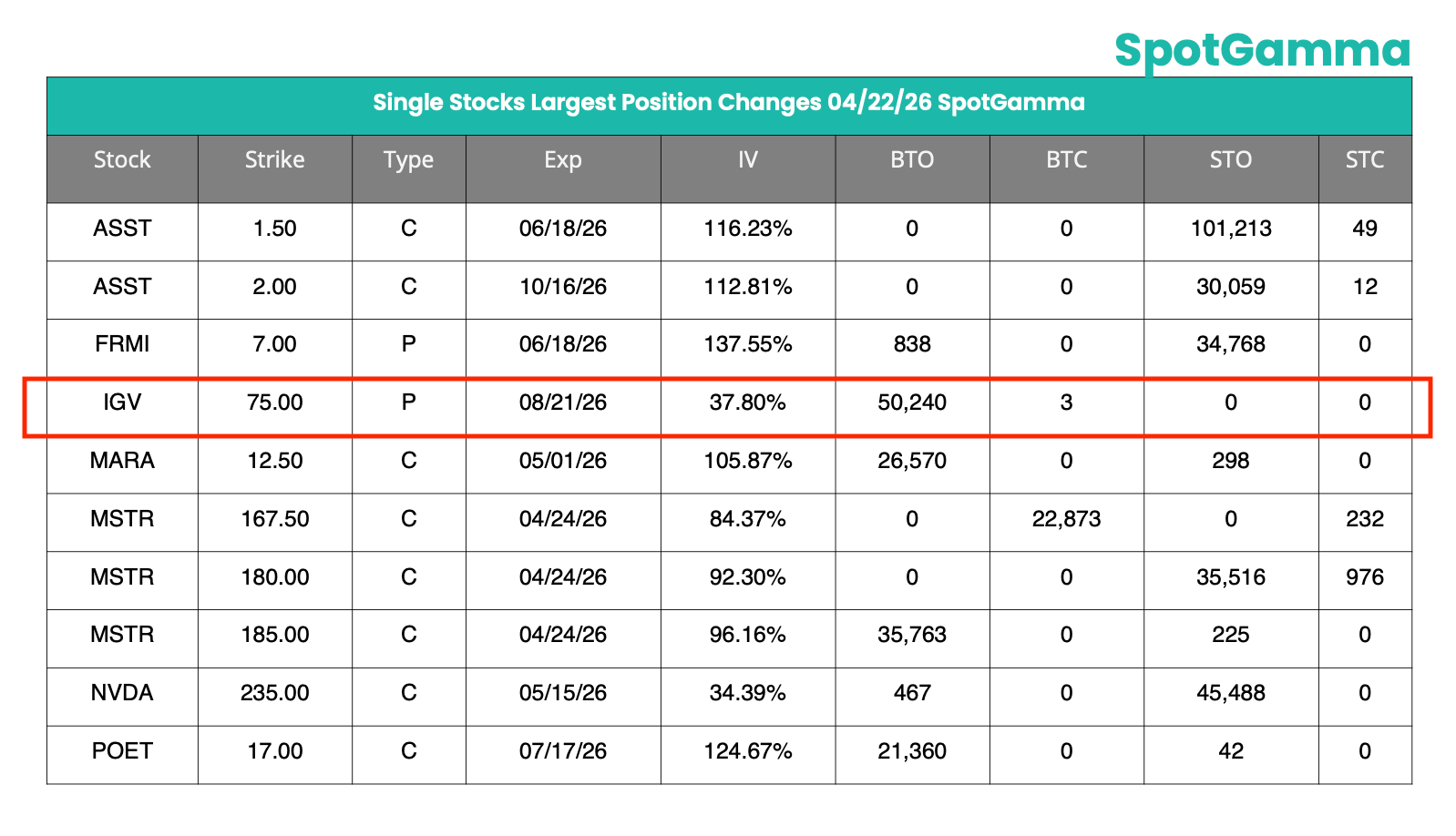Click the POET ticker cell
The height and width of the screenshot is (836, 1456).
tap(122, 751)
